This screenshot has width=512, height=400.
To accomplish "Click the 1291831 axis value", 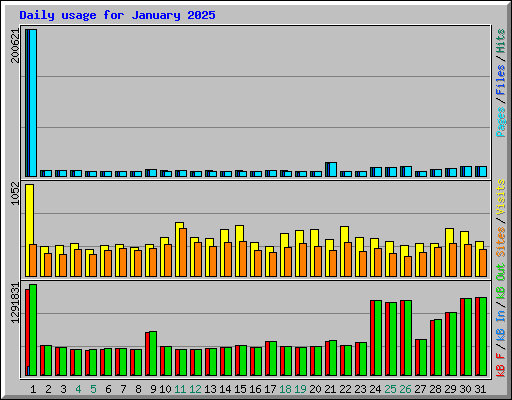I will click(x=15, y=303).
